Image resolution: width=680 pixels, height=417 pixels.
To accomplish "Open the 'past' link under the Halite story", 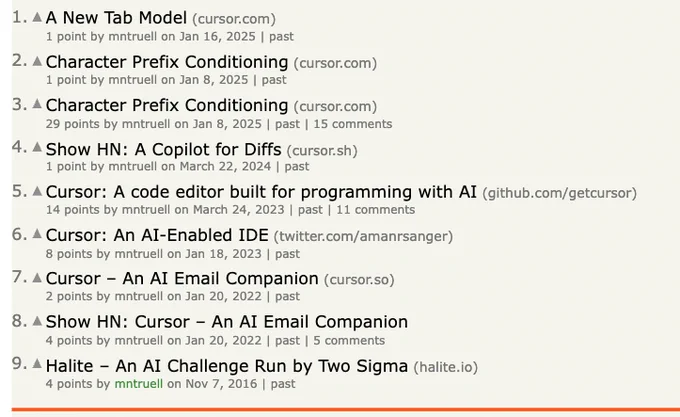I will point(283,384).
